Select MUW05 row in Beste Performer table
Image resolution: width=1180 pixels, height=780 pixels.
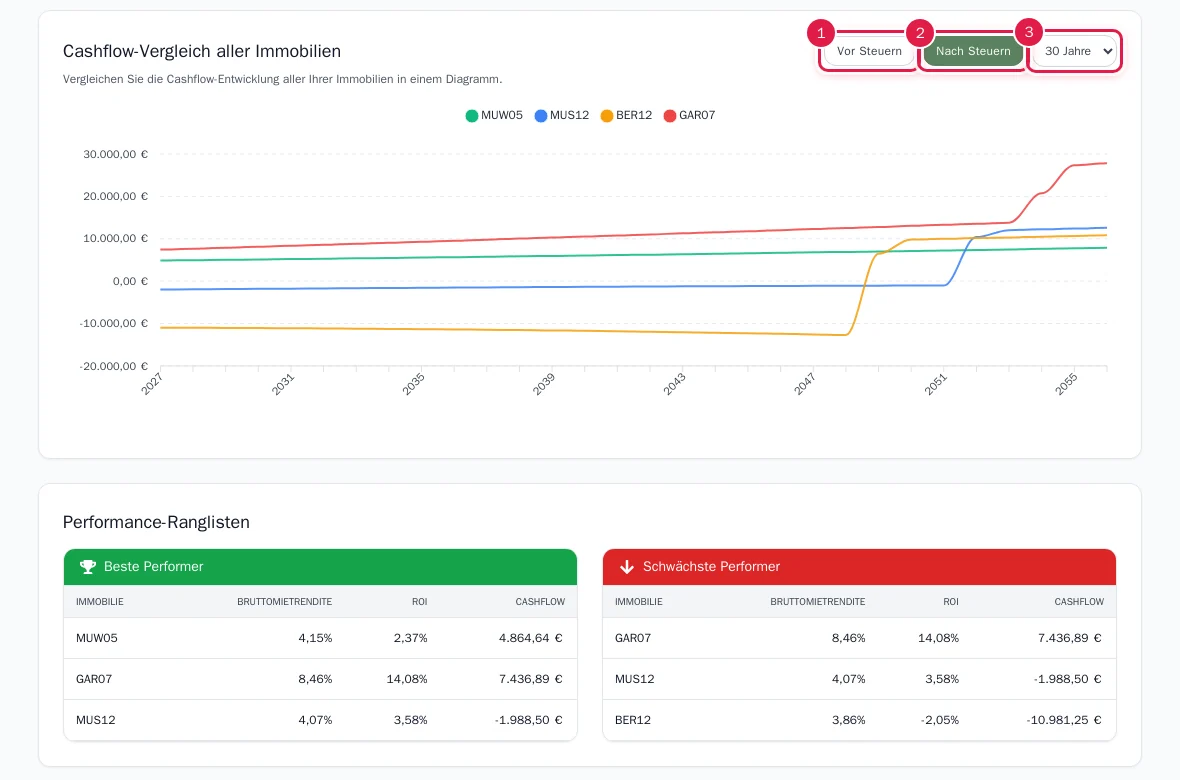point(321,638)
